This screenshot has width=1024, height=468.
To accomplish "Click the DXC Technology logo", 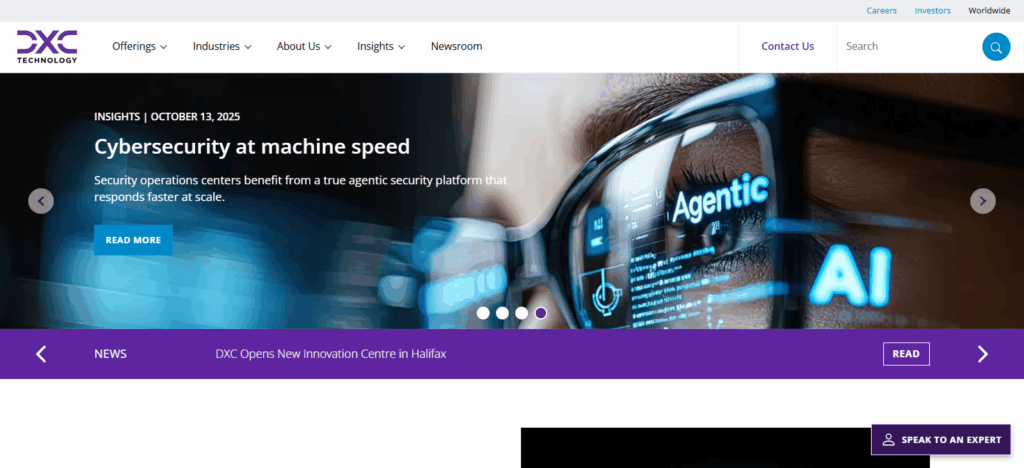I will coord(47,46).
